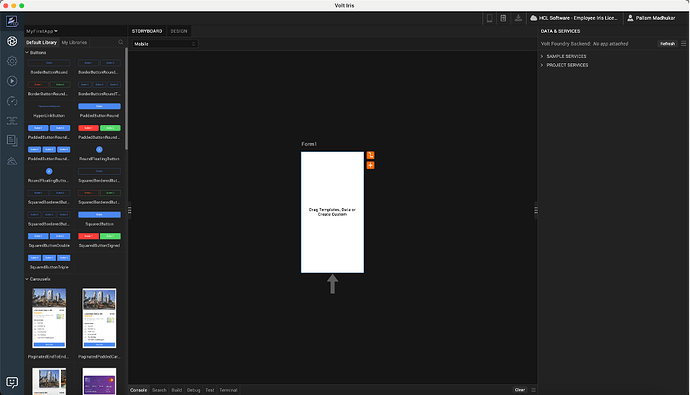Switch to the DESIGN tab
The height and width of the screenshot is (395, 690).
pyautogui.click(x=179, y=31)
